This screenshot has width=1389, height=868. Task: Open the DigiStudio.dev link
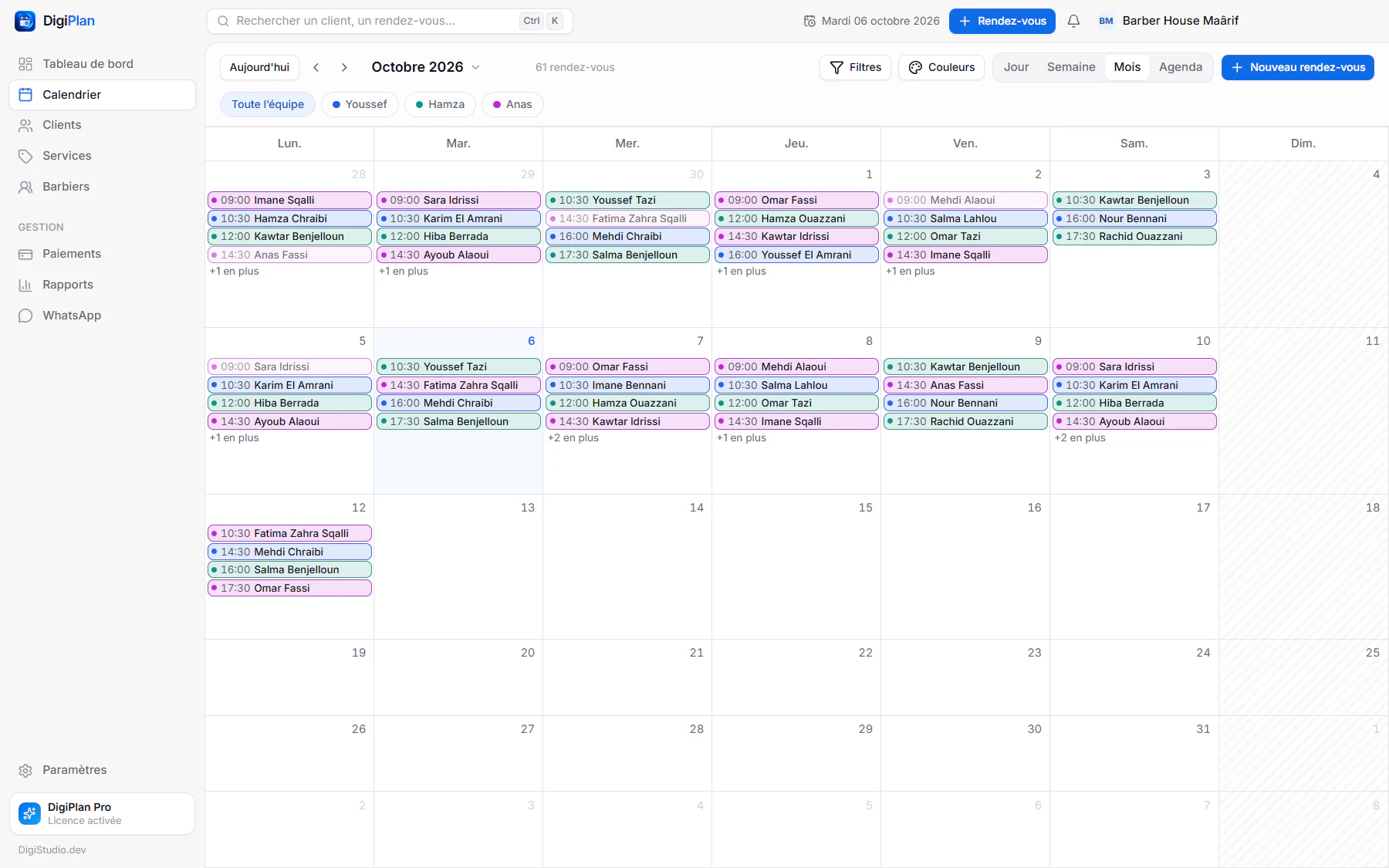click(x=52, y=850)
